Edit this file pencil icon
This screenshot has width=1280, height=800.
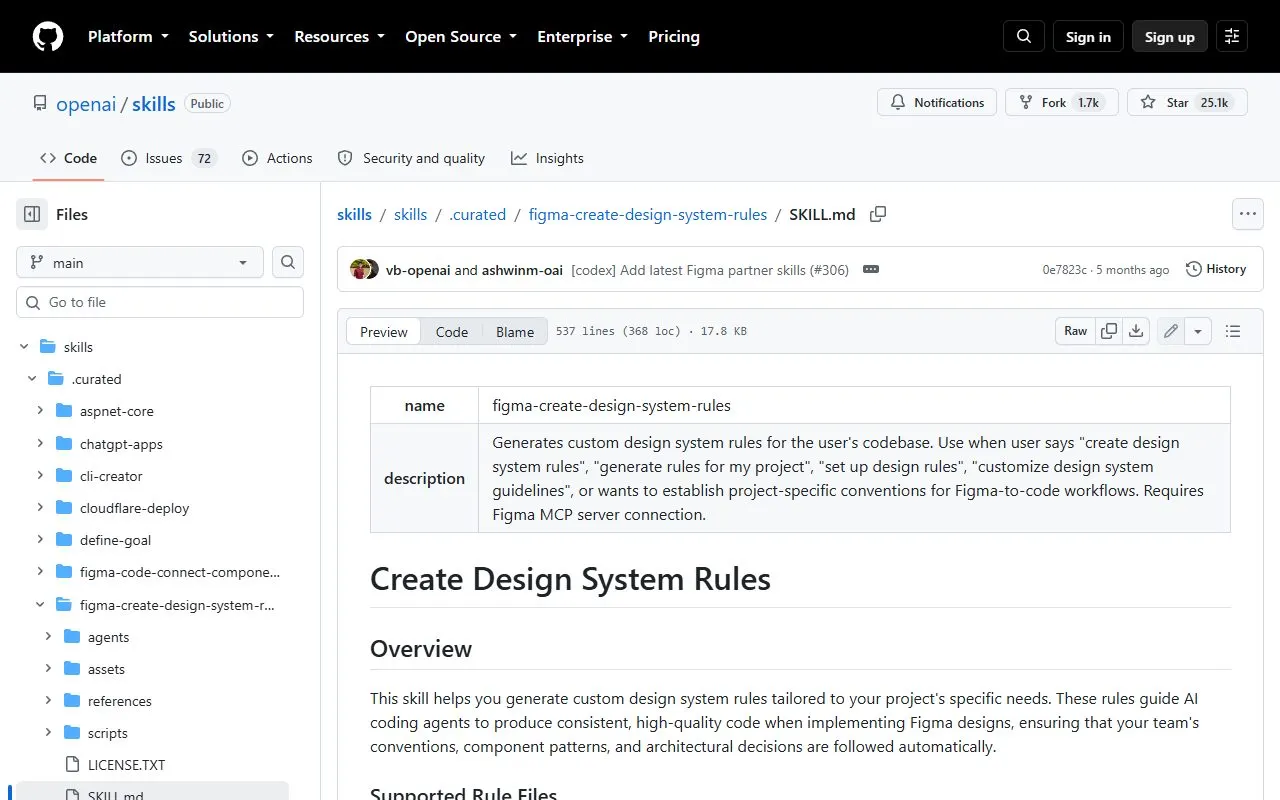pyautogui.click(x=1171, y=331)
